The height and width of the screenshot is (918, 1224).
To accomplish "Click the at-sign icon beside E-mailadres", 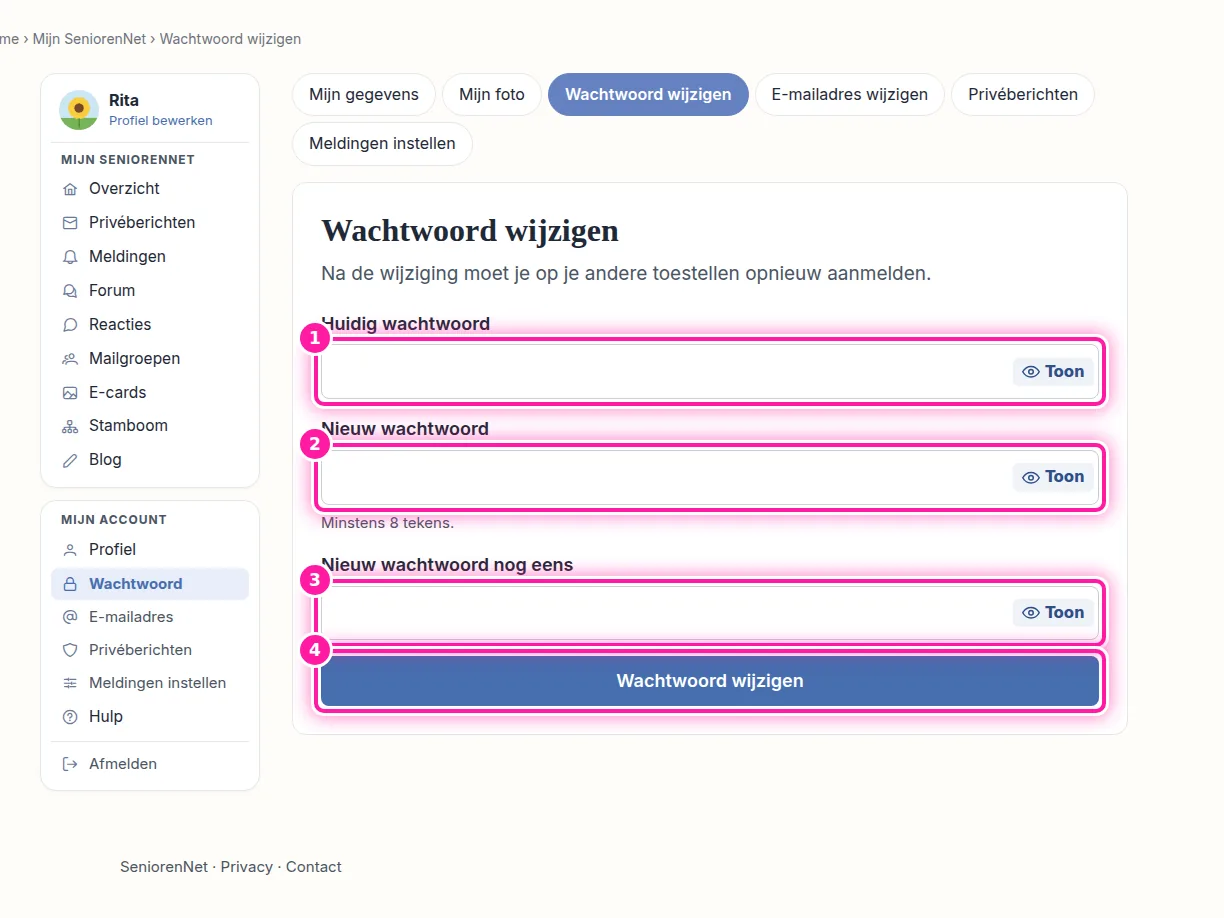I will [x=70, y=617].
